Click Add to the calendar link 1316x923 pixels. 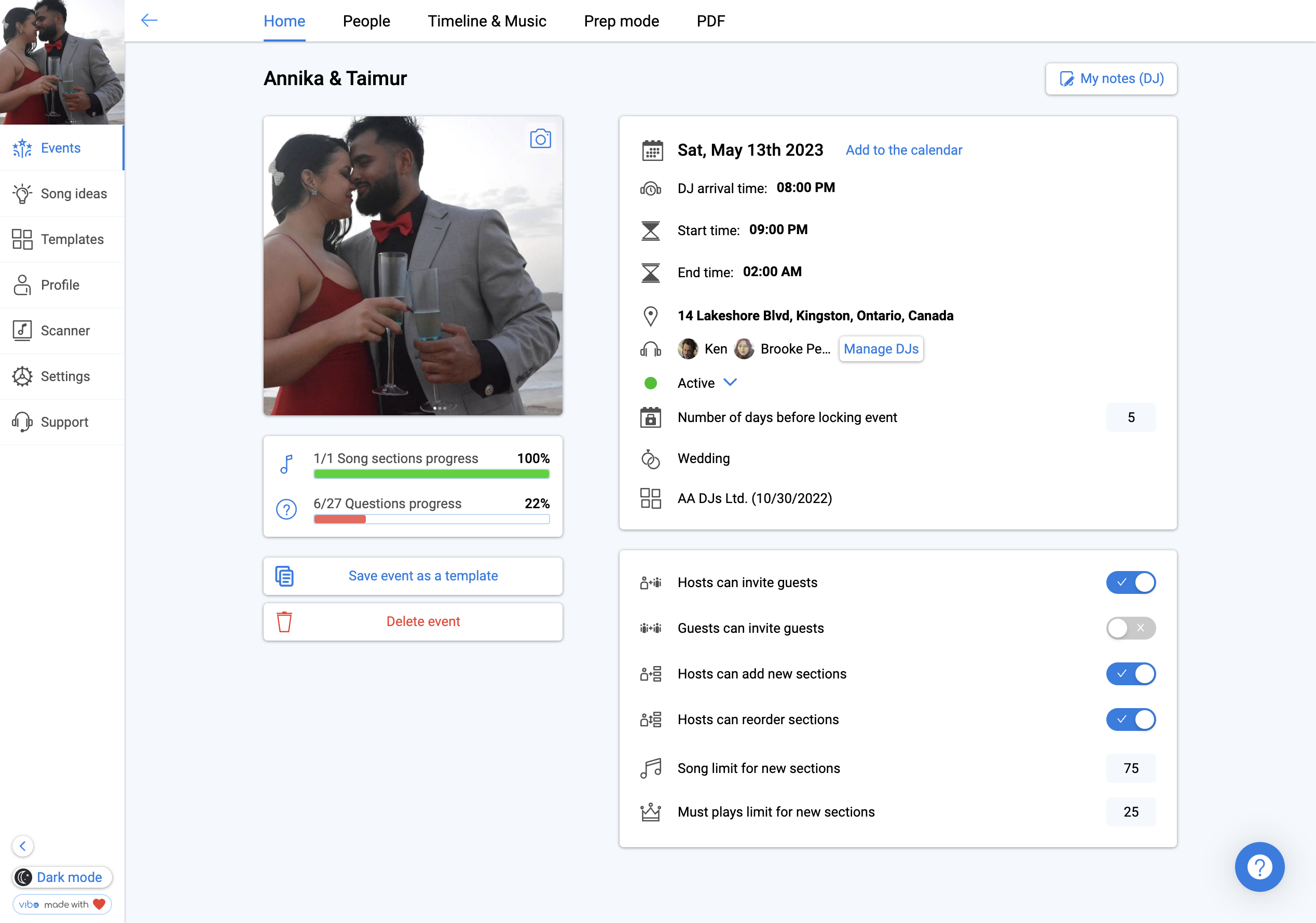click(x=904, y=150)
